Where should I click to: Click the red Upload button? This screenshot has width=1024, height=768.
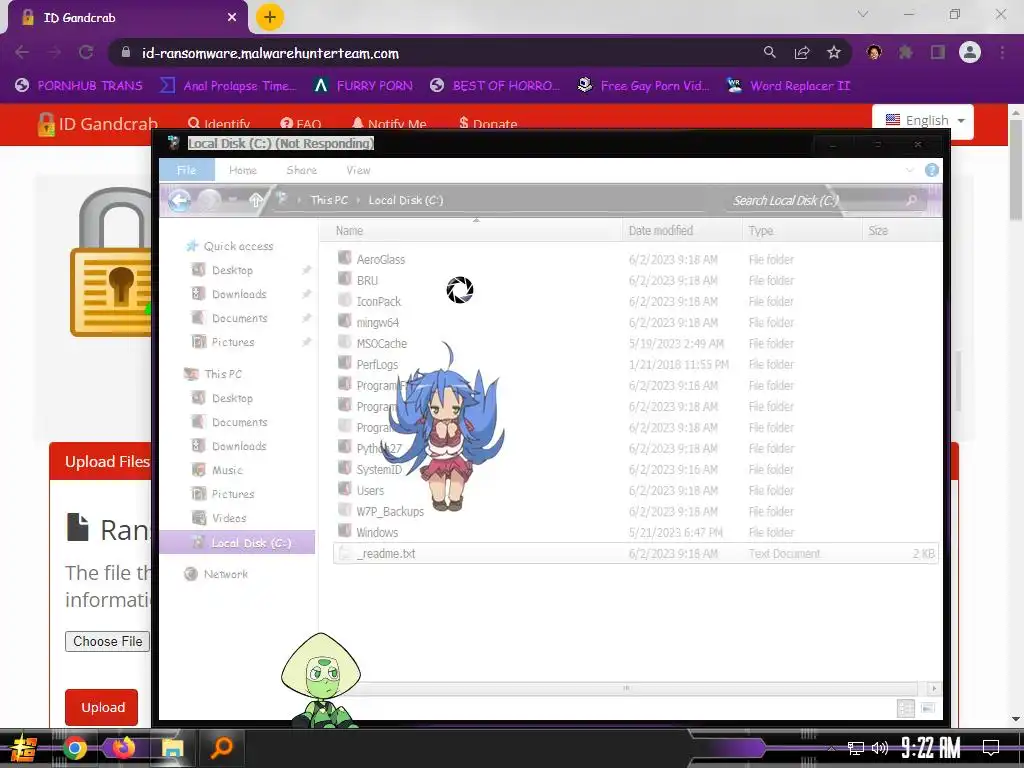[x=101, y=707]
